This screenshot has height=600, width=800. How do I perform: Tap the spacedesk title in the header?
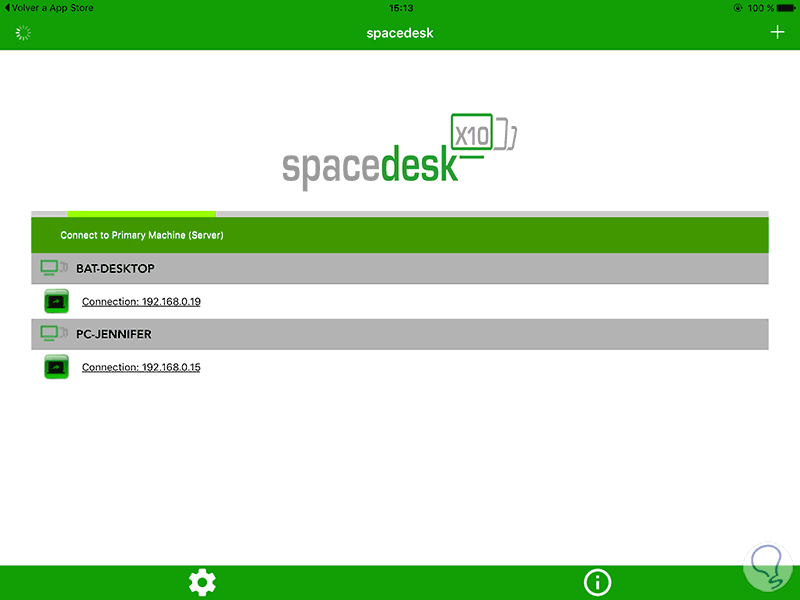coord(400,33)
